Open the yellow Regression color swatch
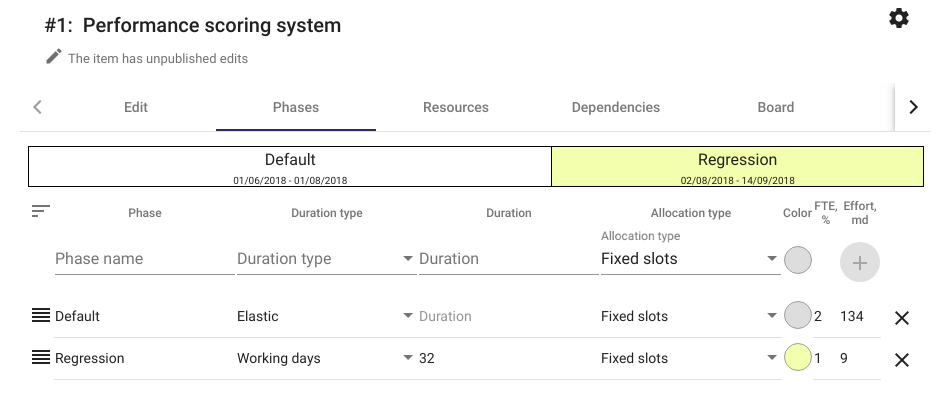The image size is (950, 397). pos(797,358)
